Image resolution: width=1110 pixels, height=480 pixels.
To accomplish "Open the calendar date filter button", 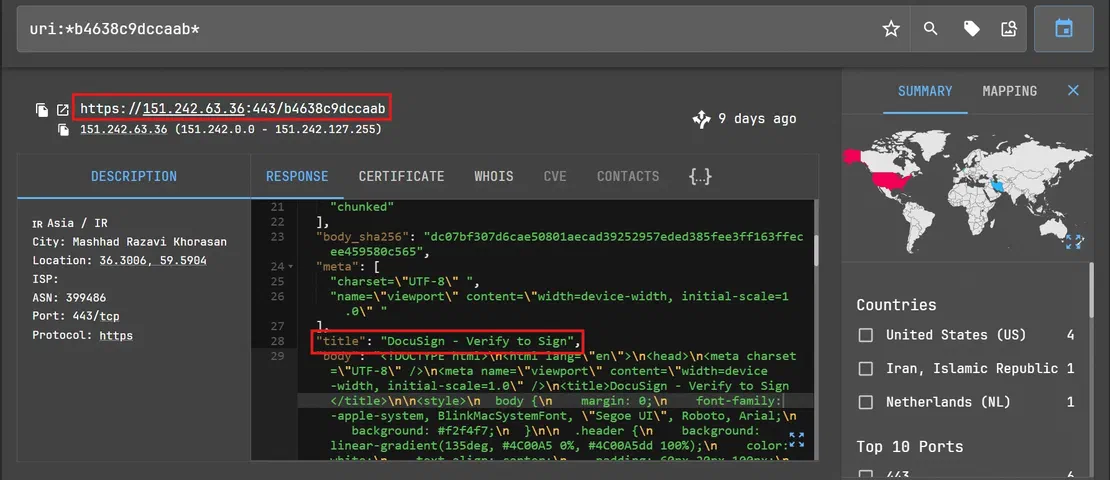I will [1063, 29].
